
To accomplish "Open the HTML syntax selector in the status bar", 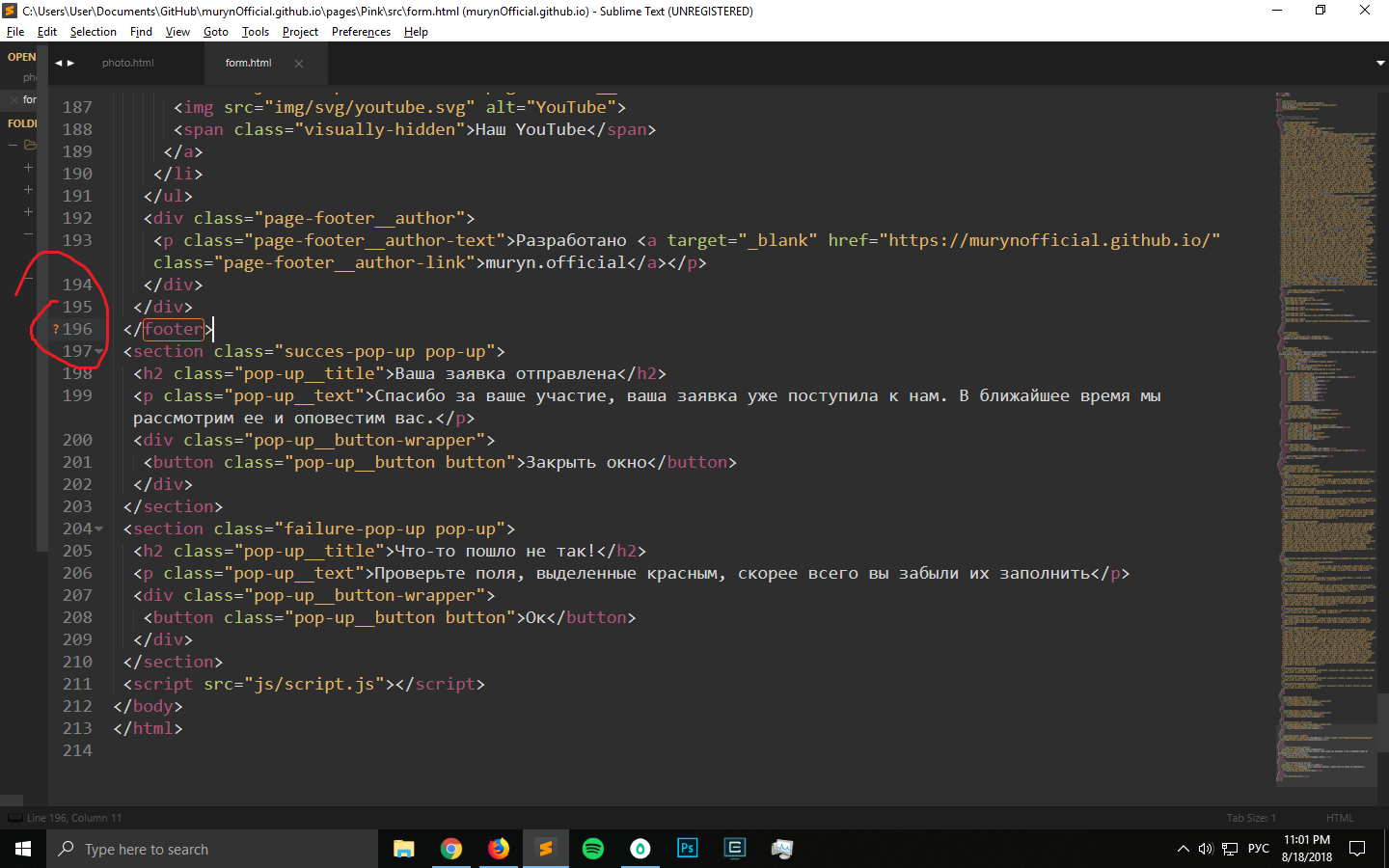I will pos(1340,818).
